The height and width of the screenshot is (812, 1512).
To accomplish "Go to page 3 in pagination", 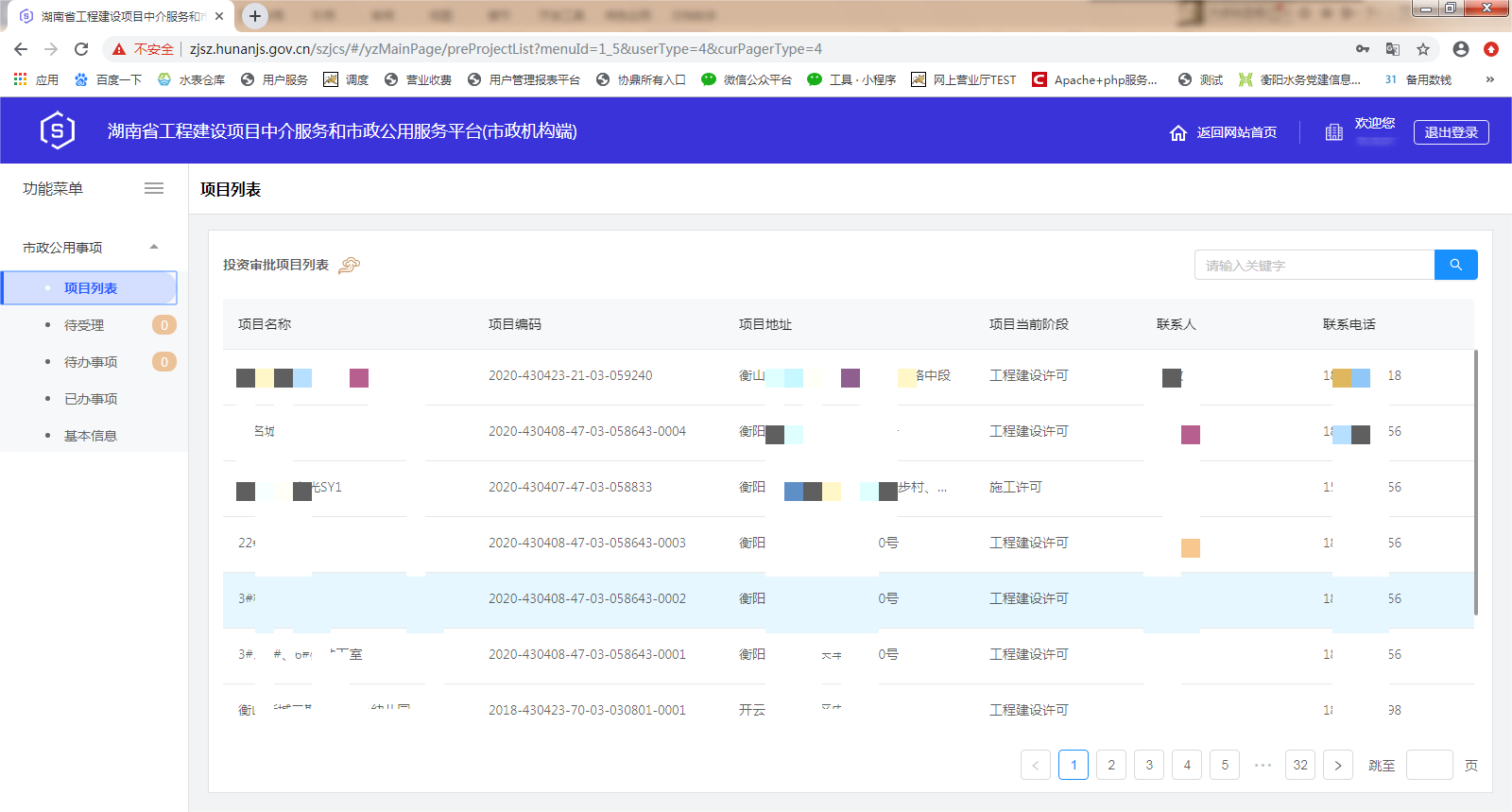I will pos(1149,765).
